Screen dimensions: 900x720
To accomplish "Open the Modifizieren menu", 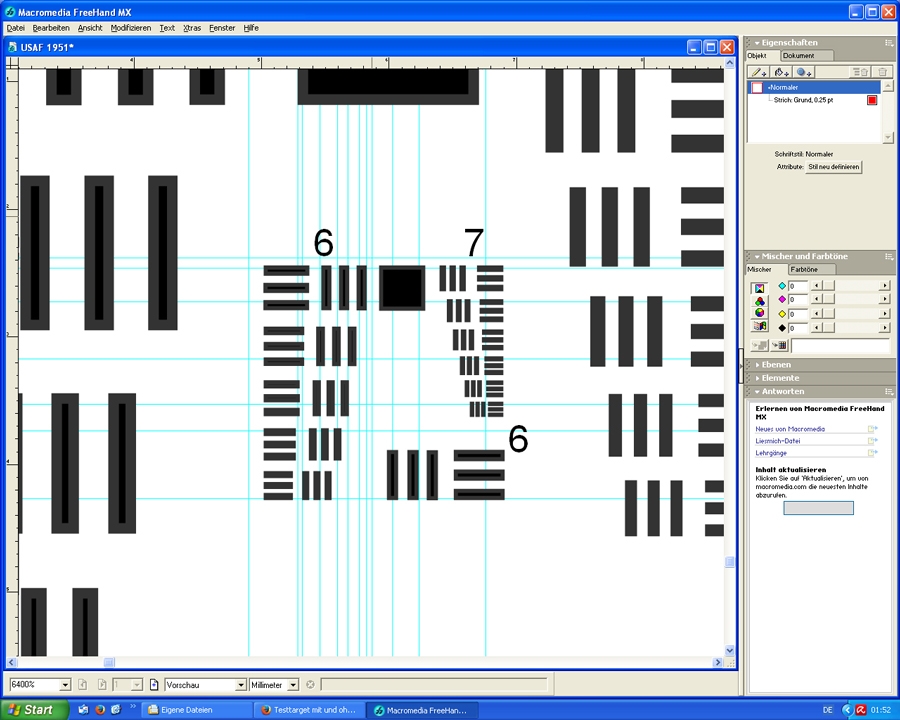I will pyautogui.click(x=131, y=28).
